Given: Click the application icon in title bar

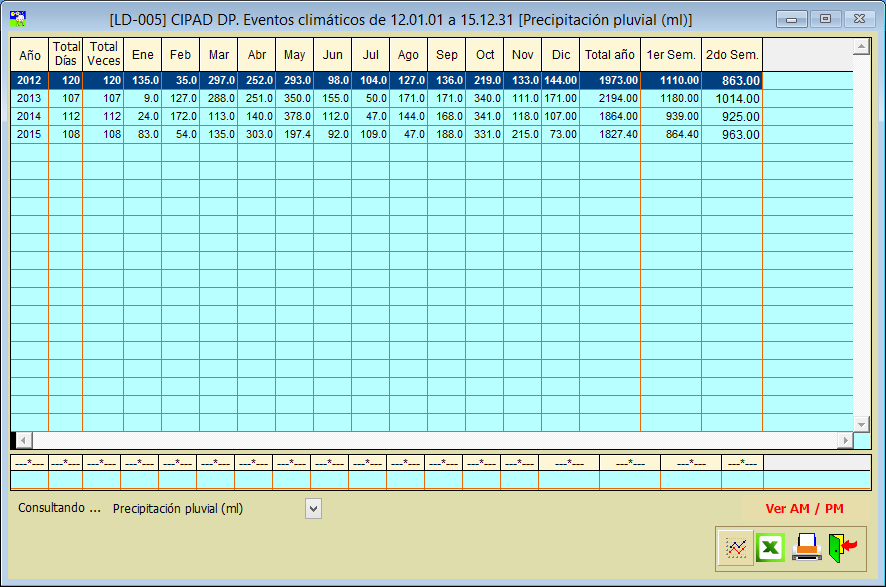Looking at the screenshot, I should 17,18.
